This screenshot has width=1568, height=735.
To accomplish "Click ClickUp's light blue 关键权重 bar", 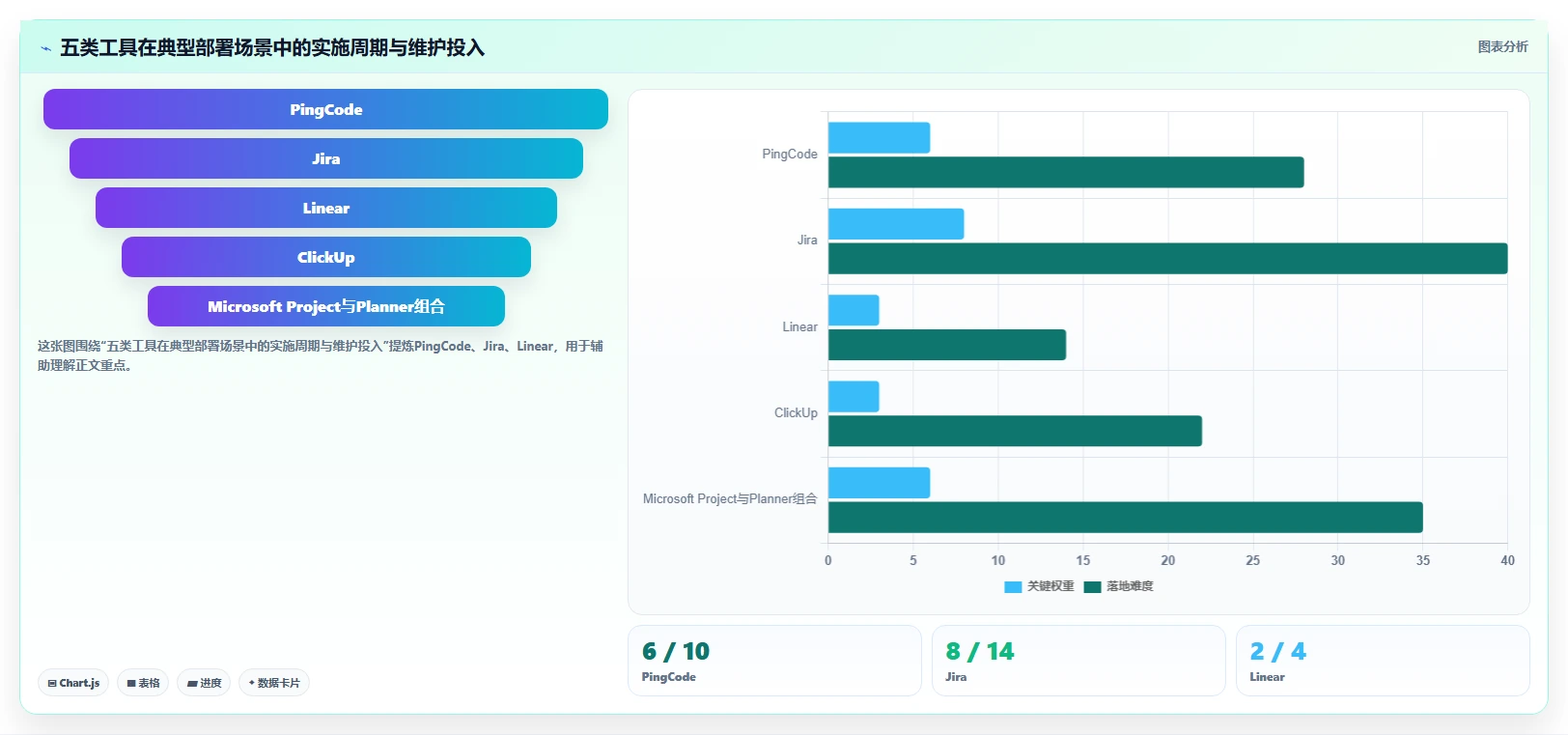I will [854, 397].
